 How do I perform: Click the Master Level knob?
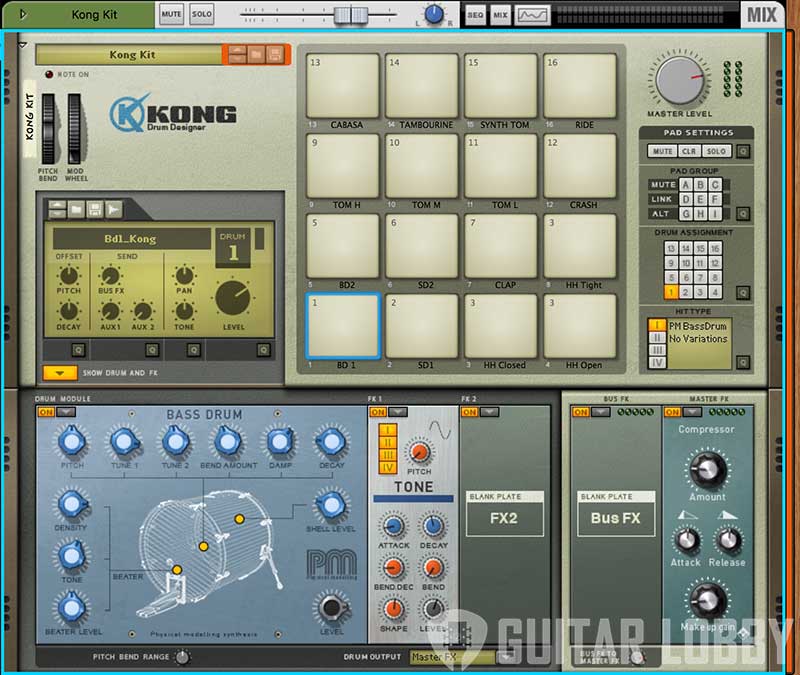[x=679, y=80]
